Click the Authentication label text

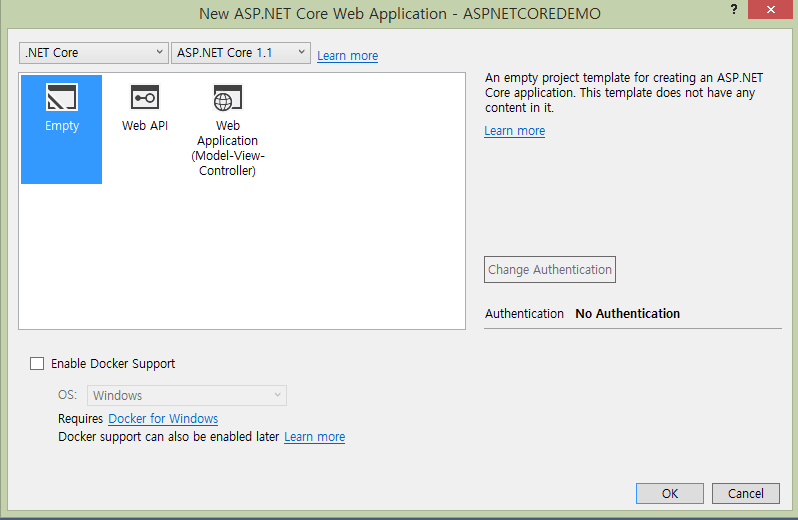click(x=524, y=313)
